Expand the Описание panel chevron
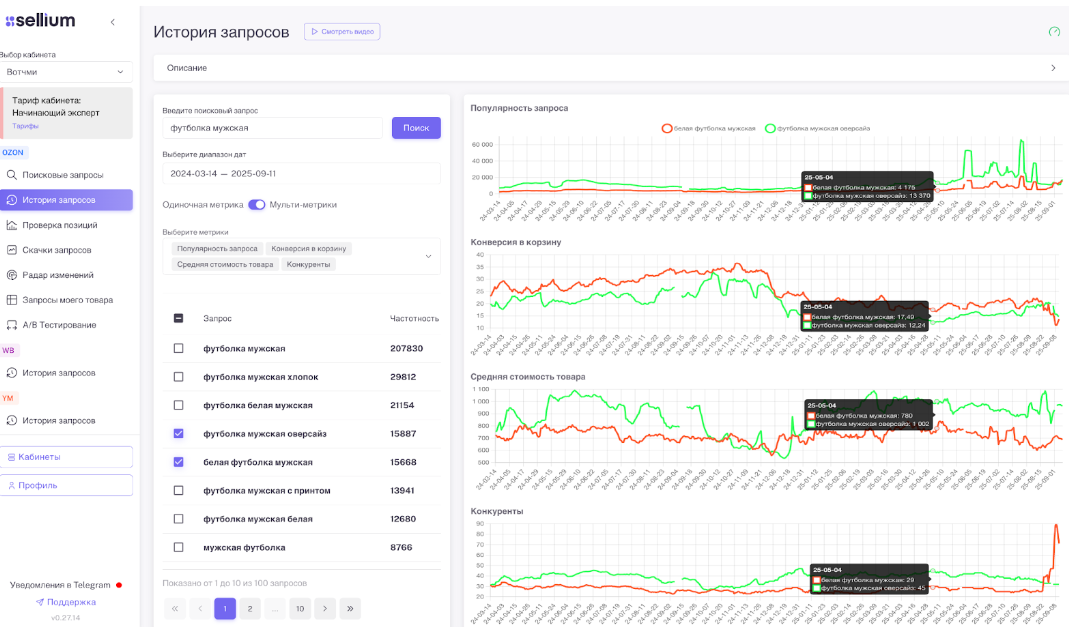The width and height of the screenshot is (1069, 627). [1053, 68]
